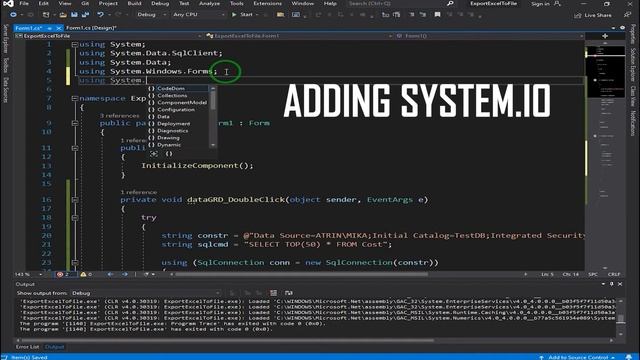Click the Sign in link
The width and height of the screenshot is (640, 360).
click(540, 4)
